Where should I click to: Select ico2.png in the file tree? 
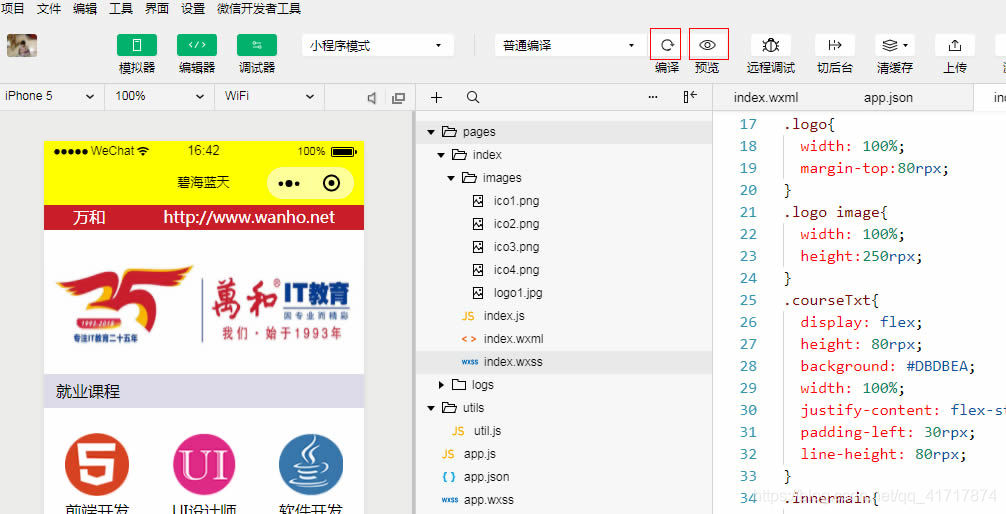click(x=516, y=224)
